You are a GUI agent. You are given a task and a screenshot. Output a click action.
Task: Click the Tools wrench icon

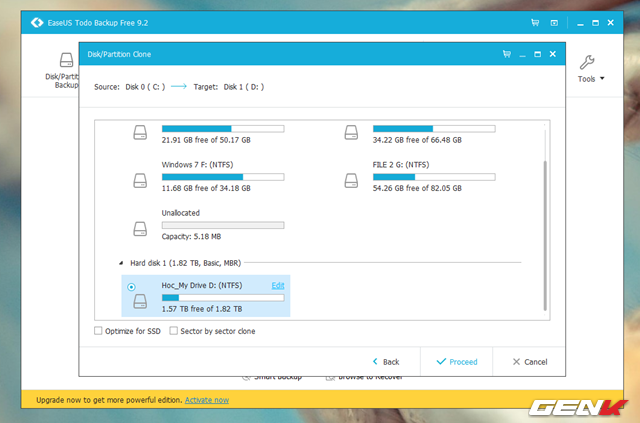pyautogui.click(x=587, y=62)
